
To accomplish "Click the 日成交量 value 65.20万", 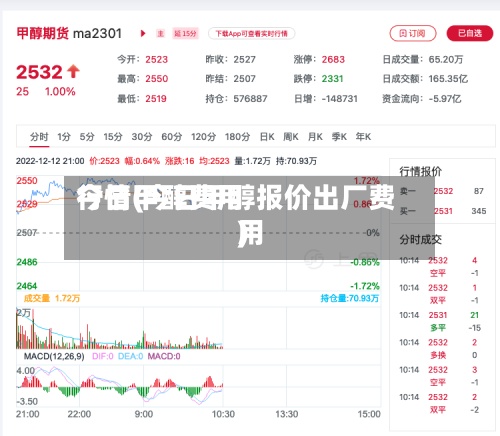I will tap(446, 60).
